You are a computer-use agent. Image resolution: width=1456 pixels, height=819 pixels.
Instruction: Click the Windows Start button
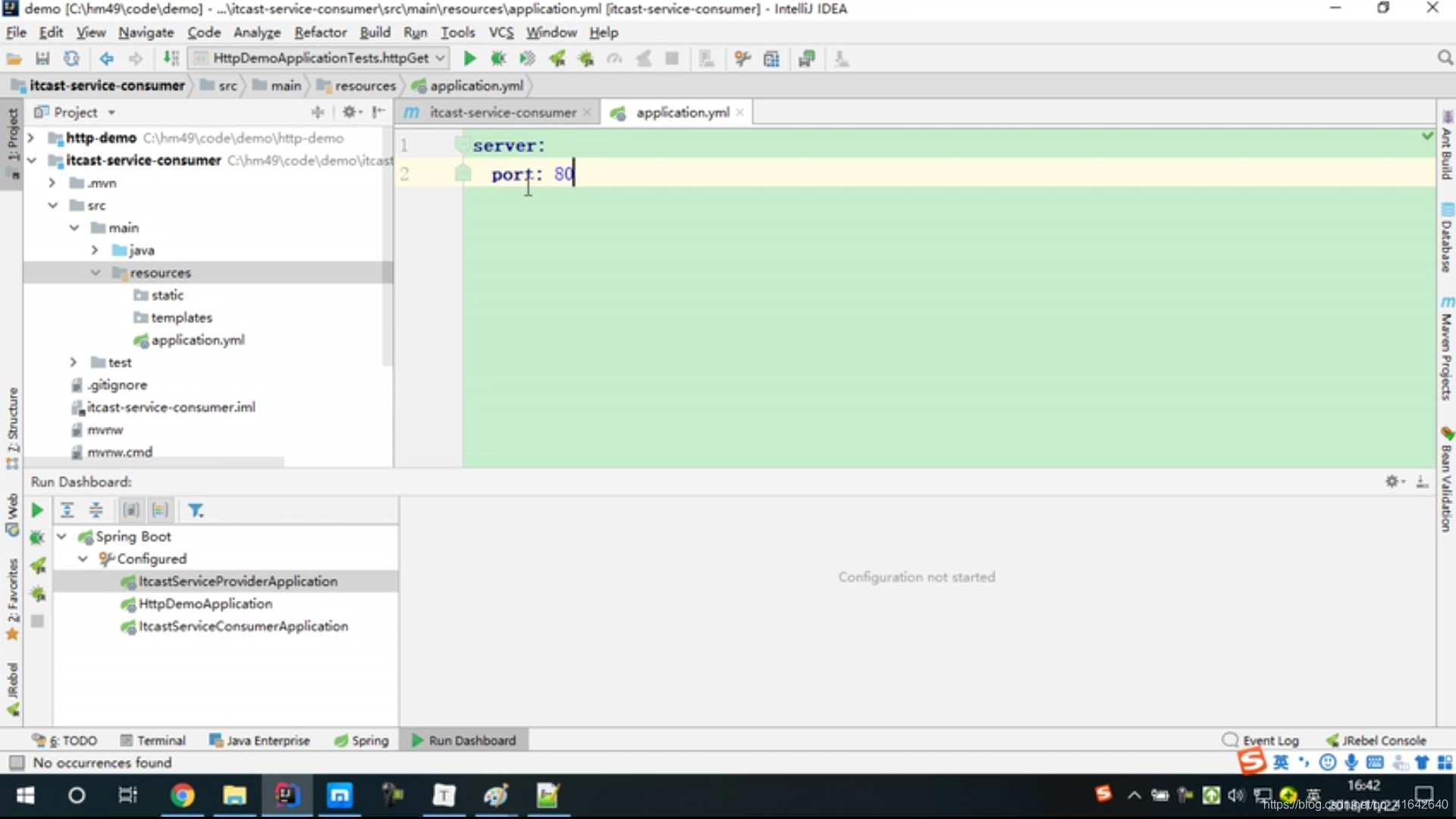25,795
